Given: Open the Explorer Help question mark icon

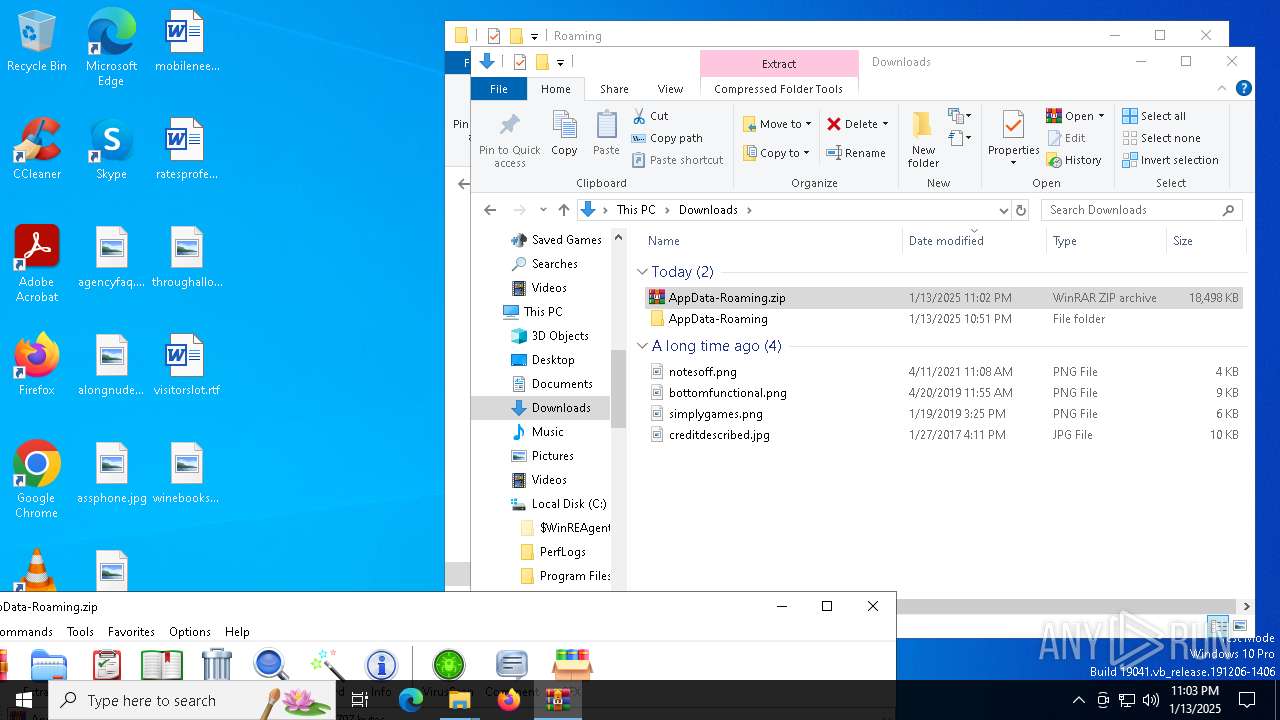Looking at the screenshot, I should (1244, 88).
